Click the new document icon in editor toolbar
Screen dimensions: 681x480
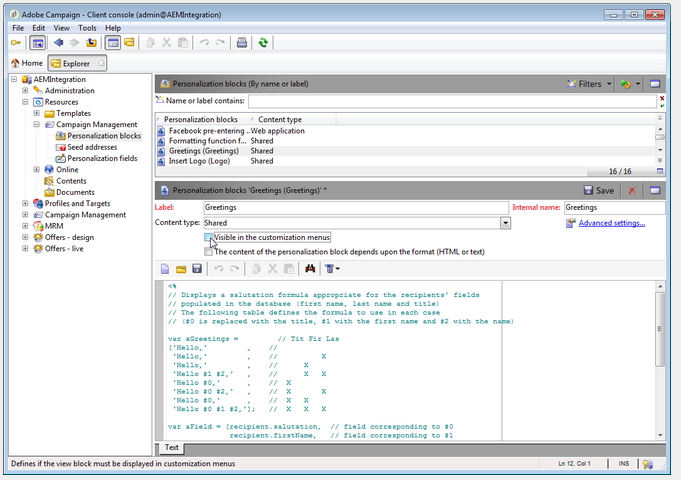166,269
